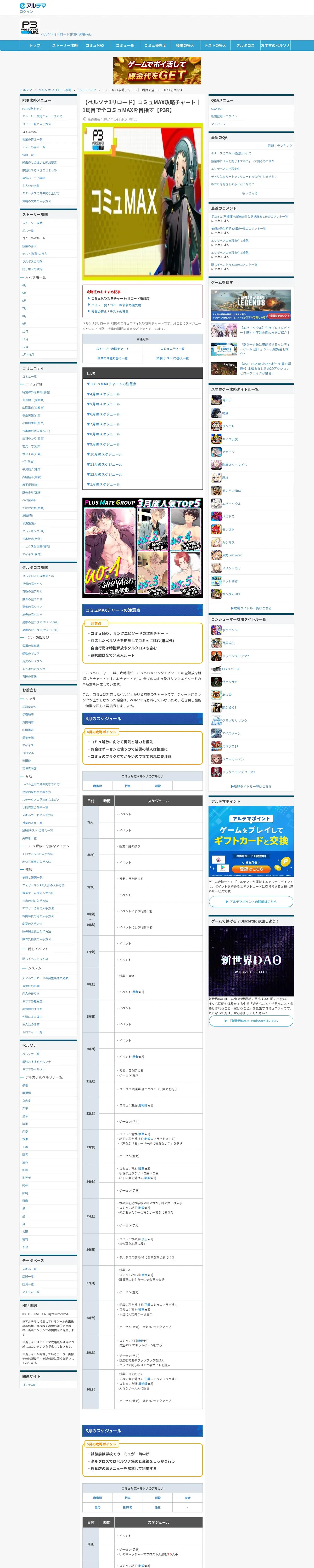Jump to コミュMAXチャートの注意点 in contents
314x1568 pixels.
pos(111,384)
